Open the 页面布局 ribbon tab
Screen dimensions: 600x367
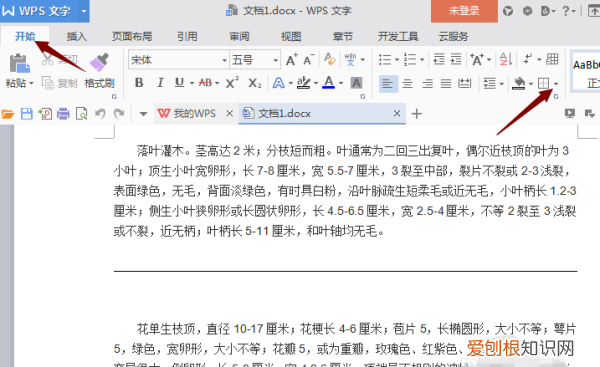pyautogui.click(x=132, y=36)
